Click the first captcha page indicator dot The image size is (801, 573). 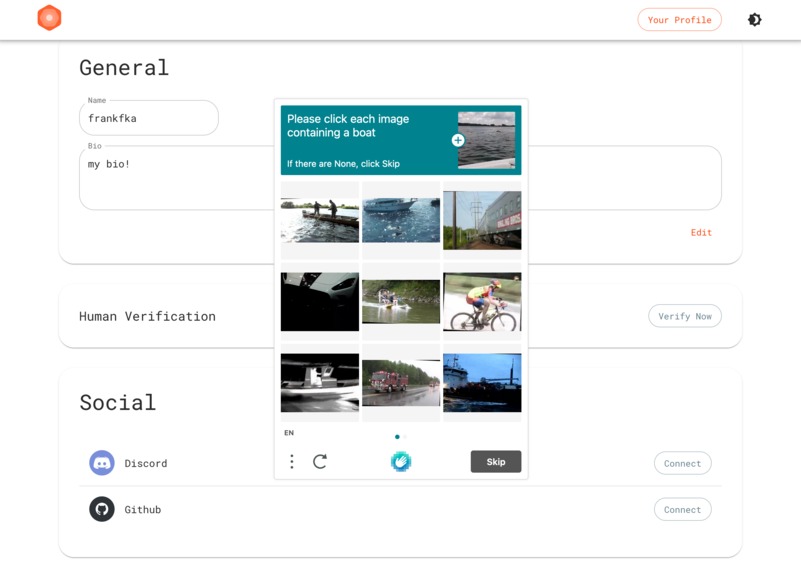coord(397,437)
